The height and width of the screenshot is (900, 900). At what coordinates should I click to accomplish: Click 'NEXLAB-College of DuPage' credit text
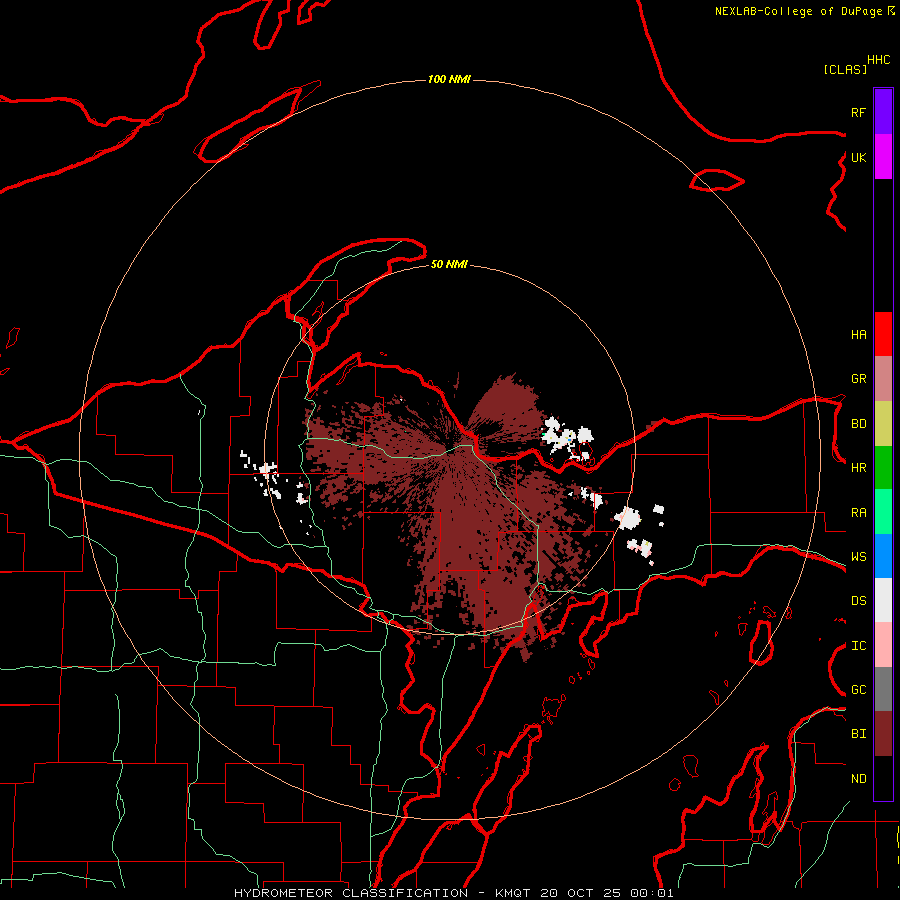[x=798, y=11]
